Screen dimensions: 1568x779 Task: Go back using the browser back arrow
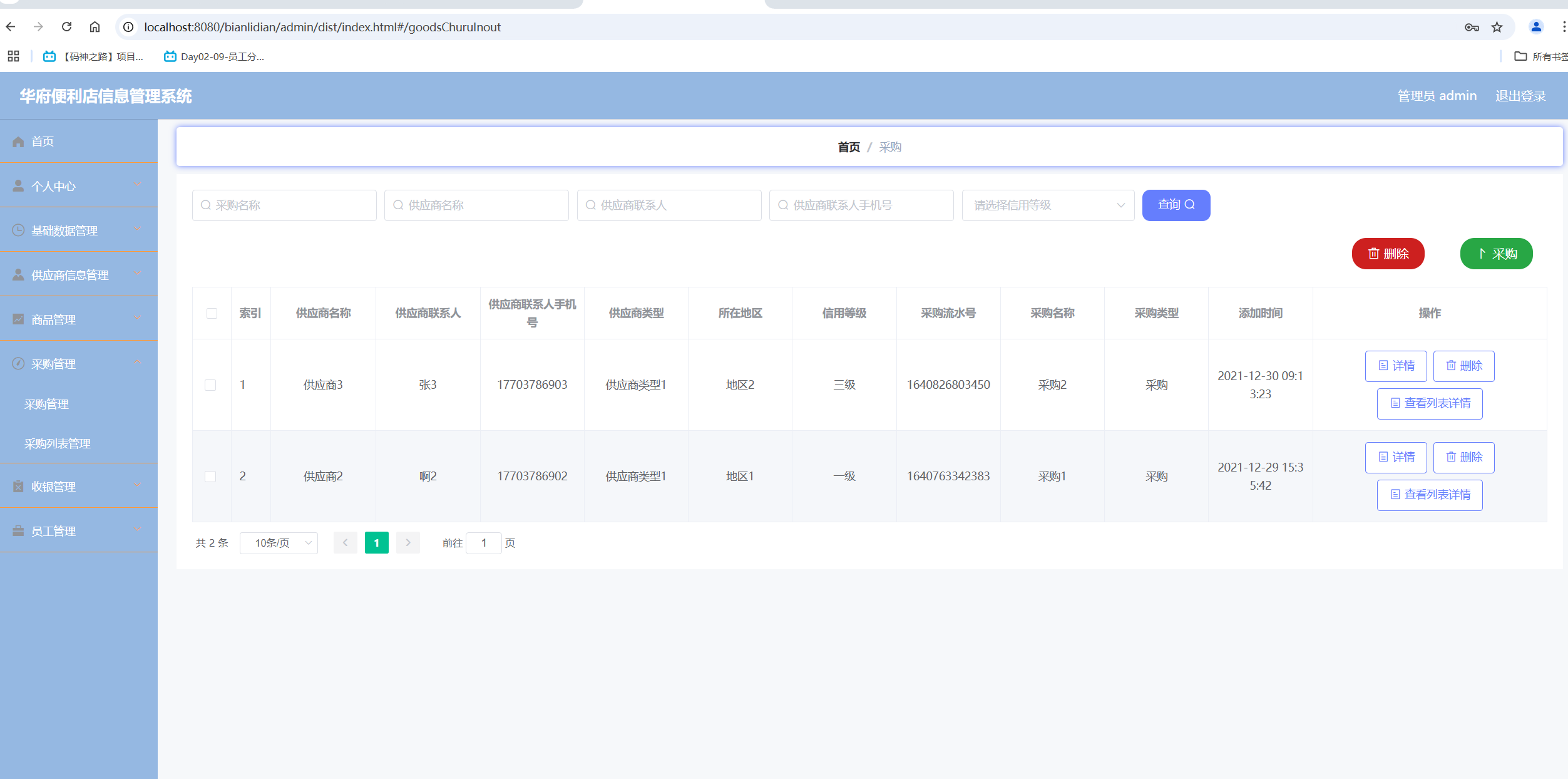pos(11,27)
